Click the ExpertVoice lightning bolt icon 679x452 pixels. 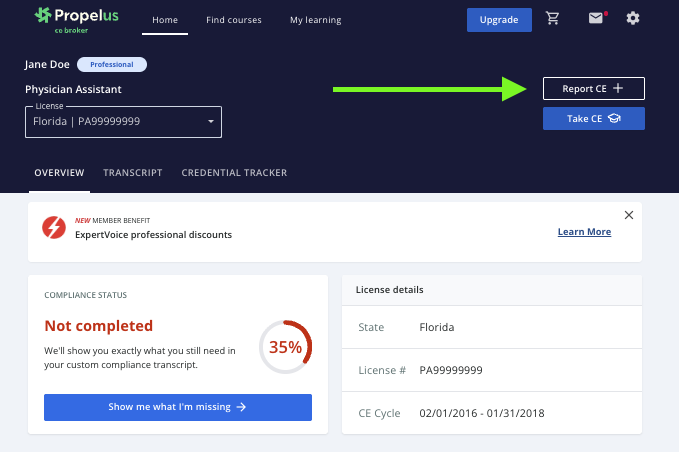[x=54, y=228]
